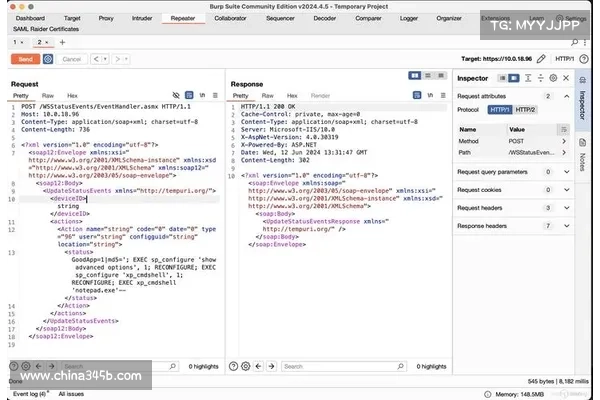
Task: Dock Inspector layout left icon
Action: [x=502, y=78]
